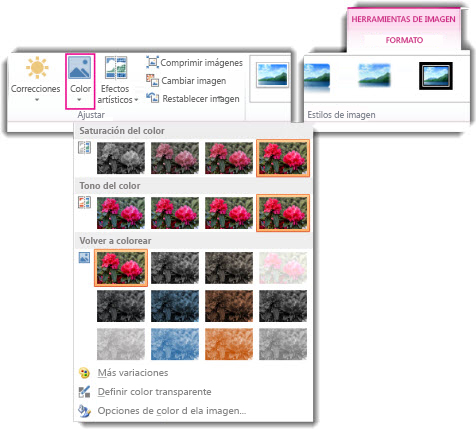Click the Volver a colorear row icon
Viewport: 476px width, 429px height.
[84, 258]
